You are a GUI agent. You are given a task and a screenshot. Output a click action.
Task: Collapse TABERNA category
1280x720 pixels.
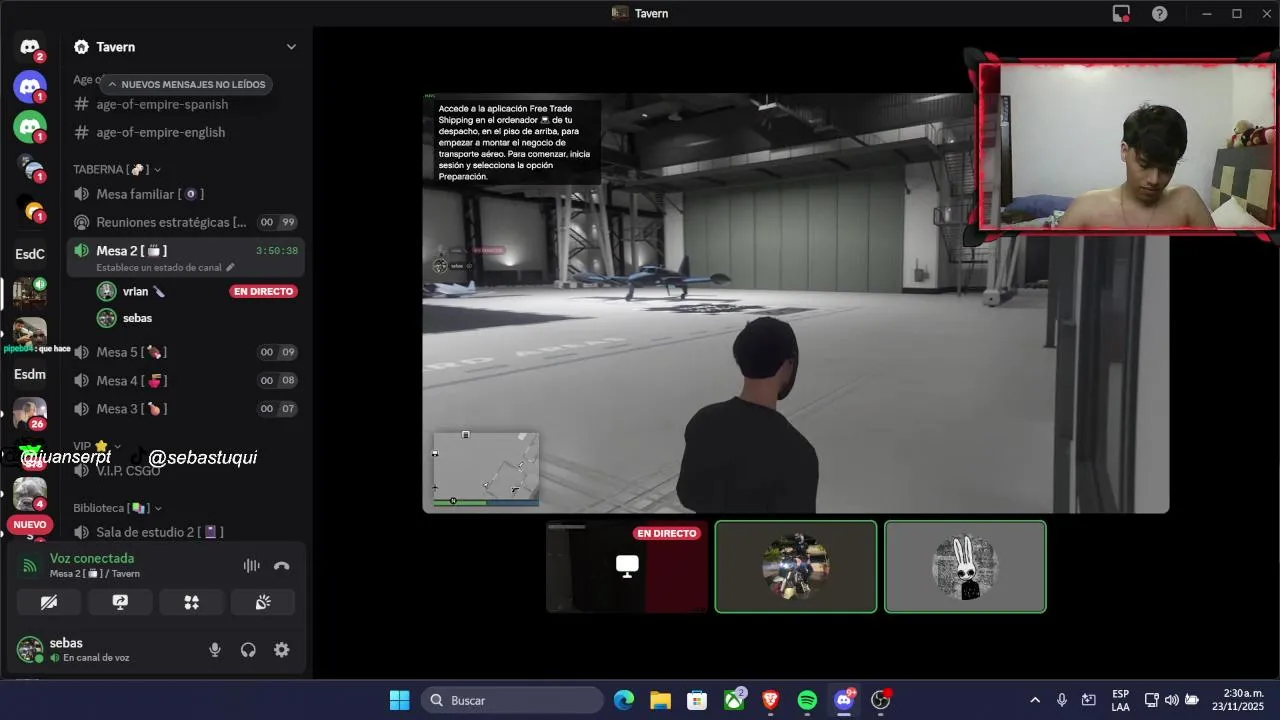117,169
